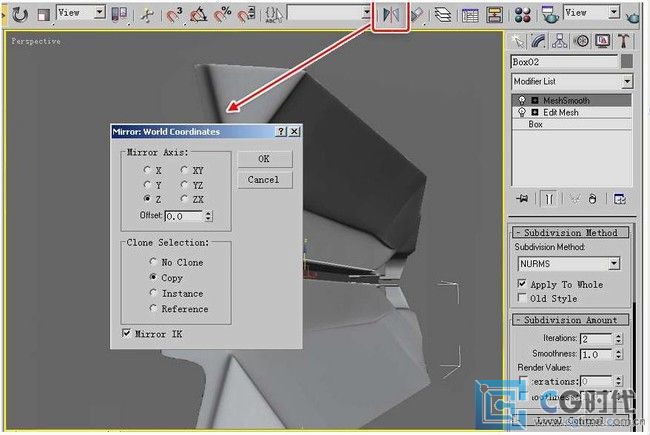Choose the Reference clone option
650x435 pixels.
tap(153, 308)
